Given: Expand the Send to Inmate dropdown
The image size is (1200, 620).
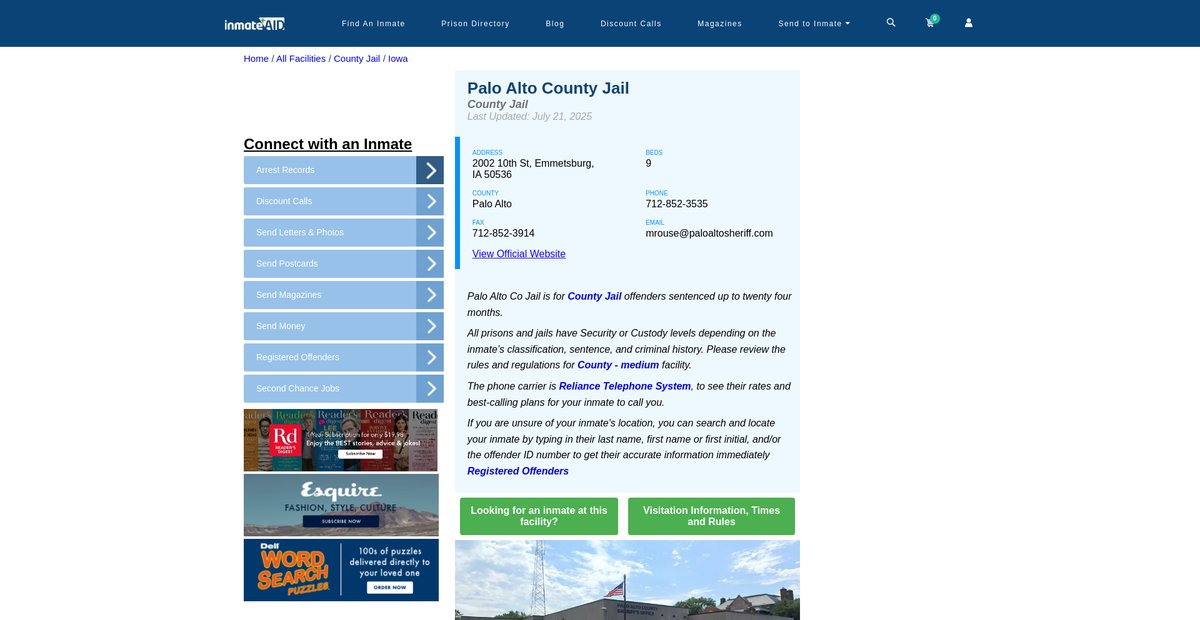Looking at the screenshot, I should point(814,23).
